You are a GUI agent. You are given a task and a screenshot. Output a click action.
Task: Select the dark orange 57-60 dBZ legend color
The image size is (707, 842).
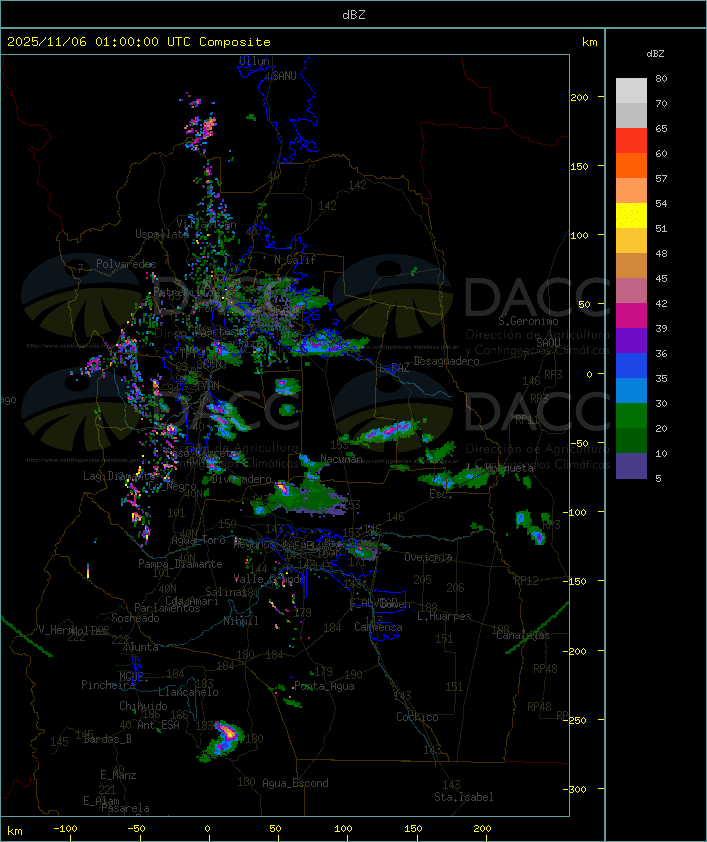(x=631, y=165)
